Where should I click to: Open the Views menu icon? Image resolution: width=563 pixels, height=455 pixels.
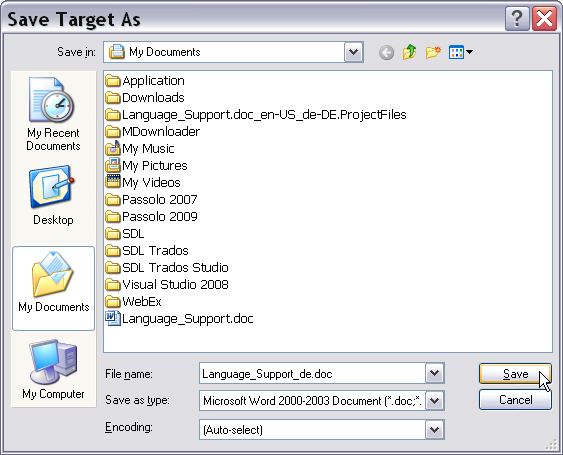tap(461, 52)
